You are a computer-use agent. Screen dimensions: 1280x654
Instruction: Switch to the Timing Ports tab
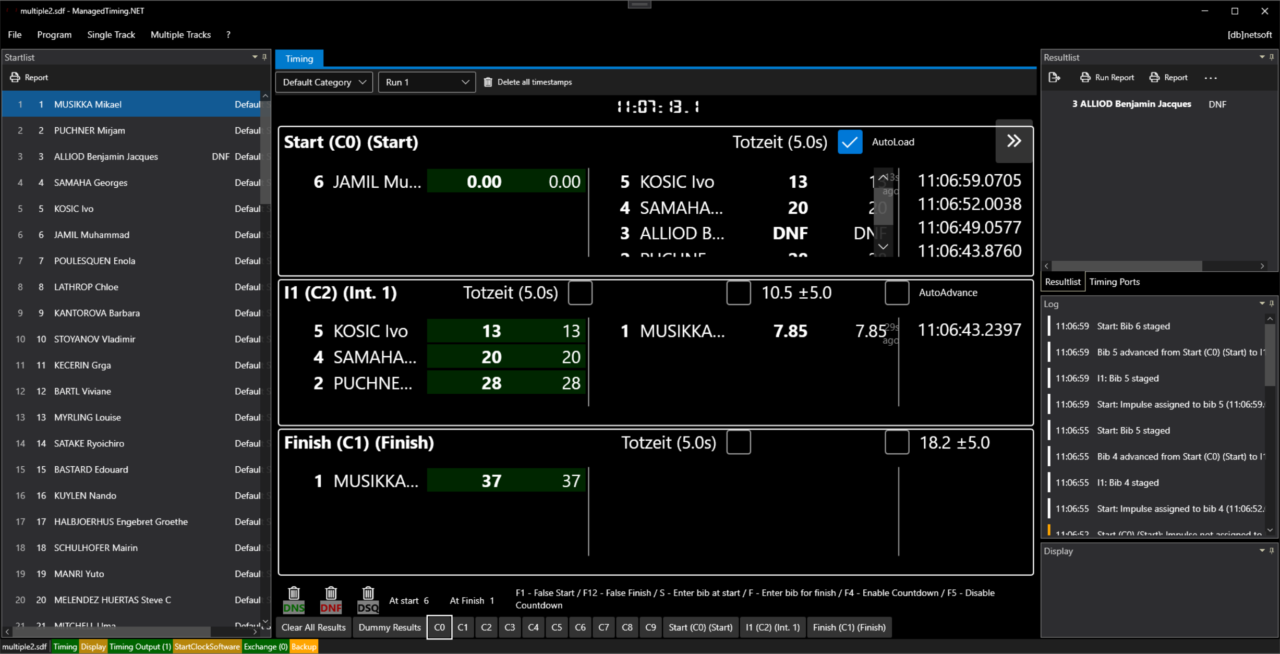click(x=1114, y=282)
